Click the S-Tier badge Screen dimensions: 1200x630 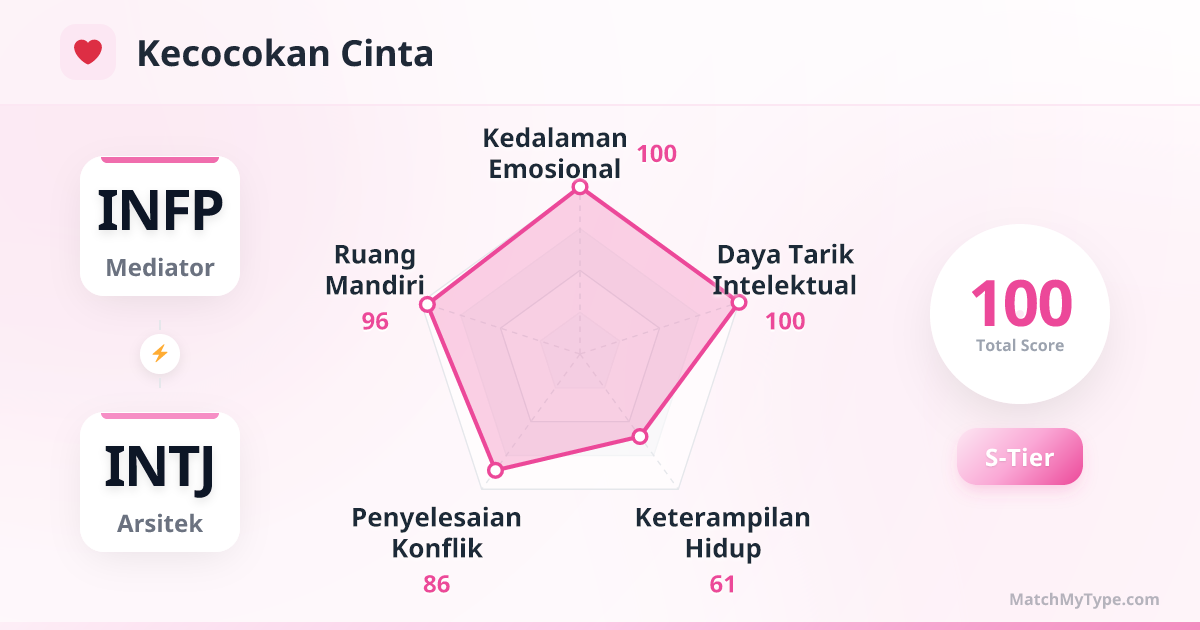pos(1019,457)
